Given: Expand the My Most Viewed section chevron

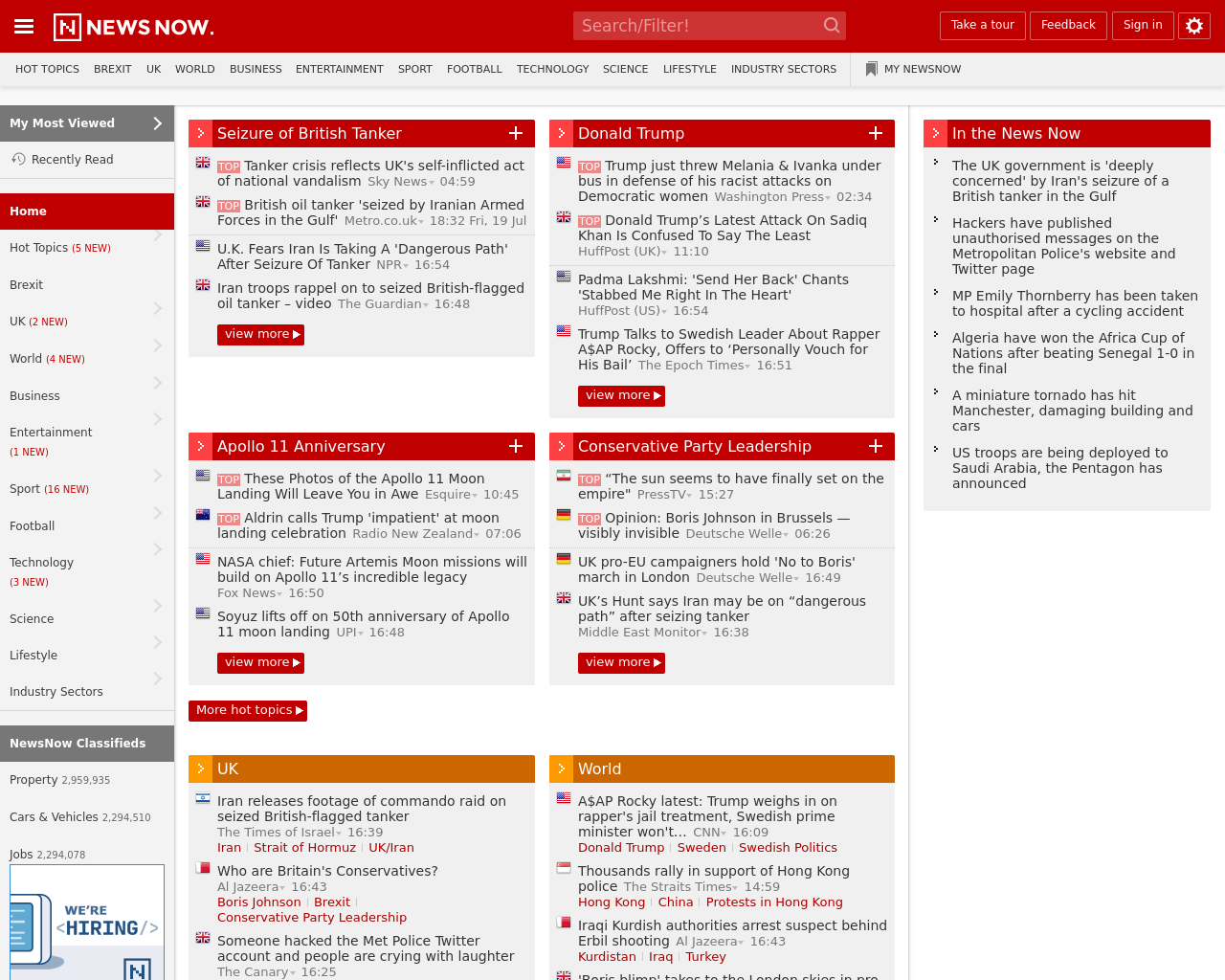Looking at the screenshot, I should (x=155, y=122).
